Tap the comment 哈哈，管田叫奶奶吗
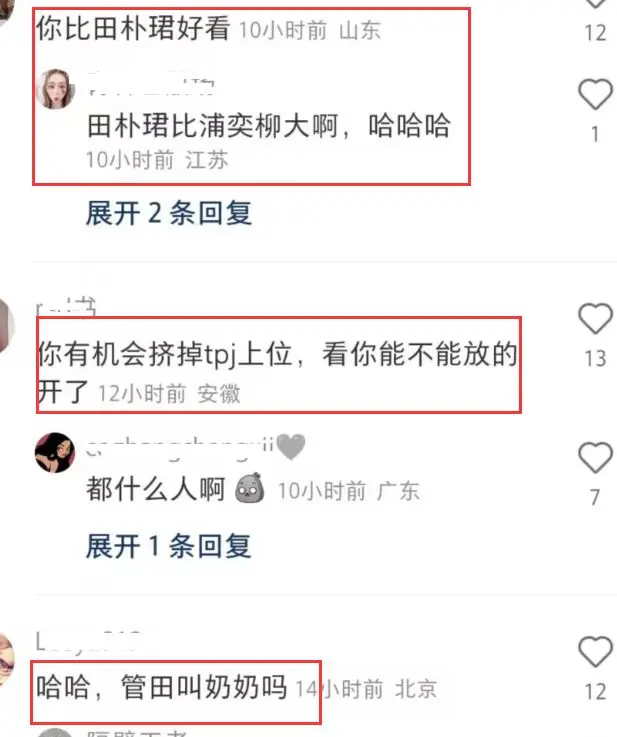This screenshot has height=737, width=617. (x=162, y=687)
